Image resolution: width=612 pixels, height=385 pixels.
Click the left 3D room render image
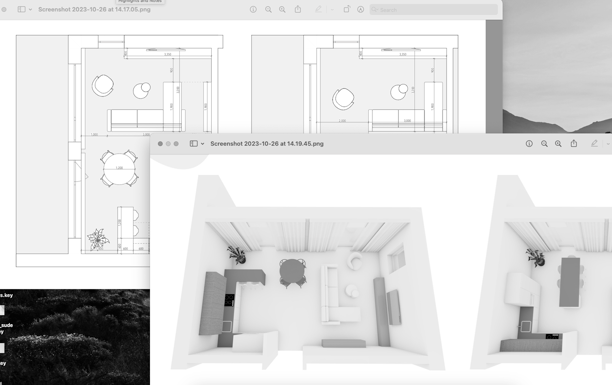(x=308, y=272)
